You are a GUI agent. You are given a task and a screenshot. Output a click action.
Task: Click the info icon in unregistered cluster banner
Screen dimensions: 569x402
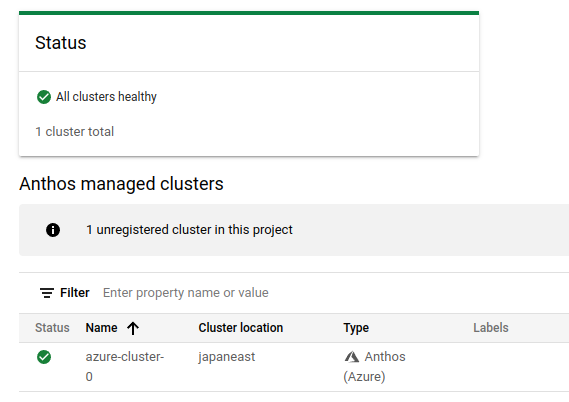click(x=53, y=230)
